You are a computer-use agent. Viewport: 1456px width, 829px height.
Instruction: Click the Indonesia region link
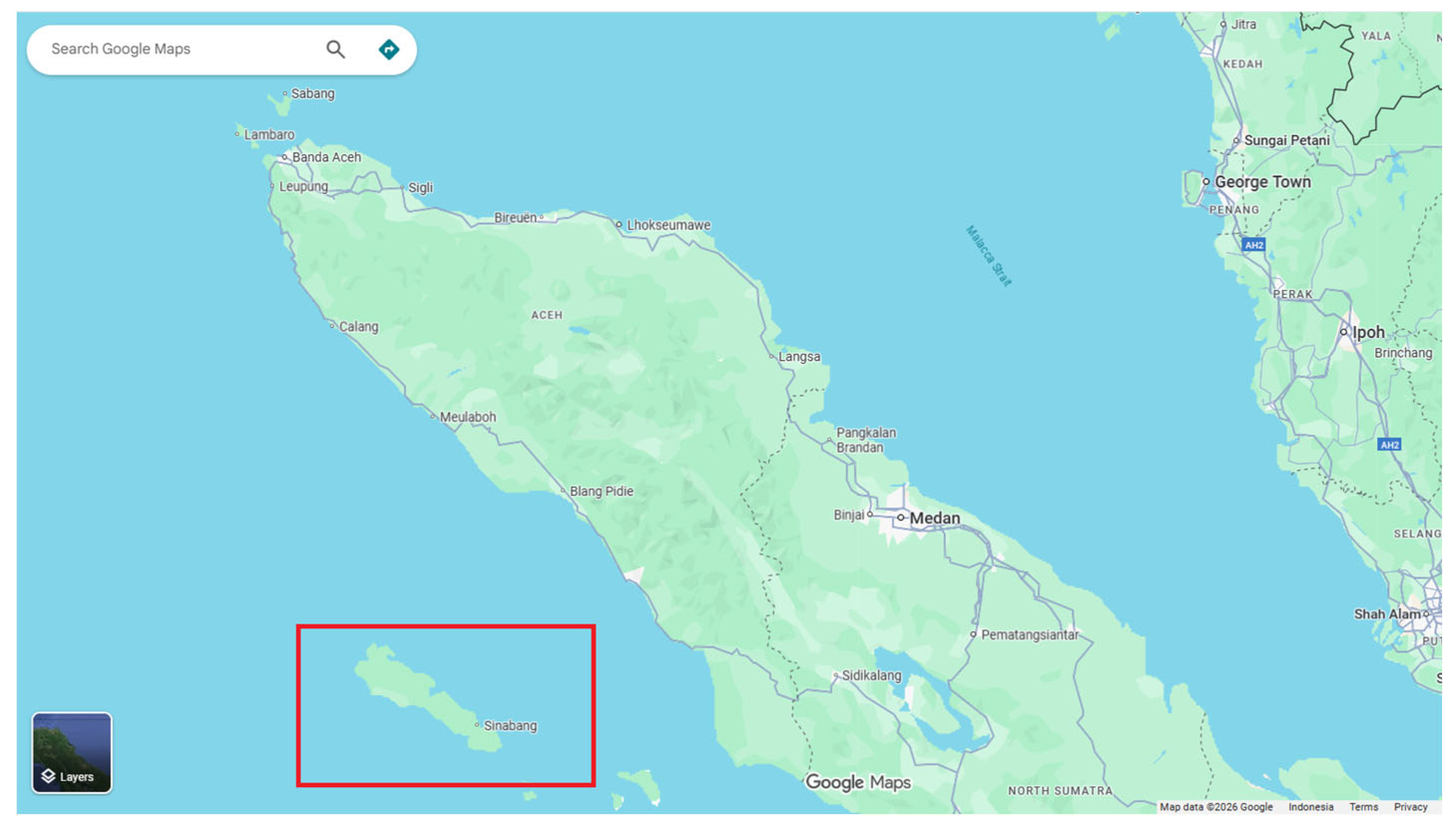pyautogui.click(x=1310, y=807)
